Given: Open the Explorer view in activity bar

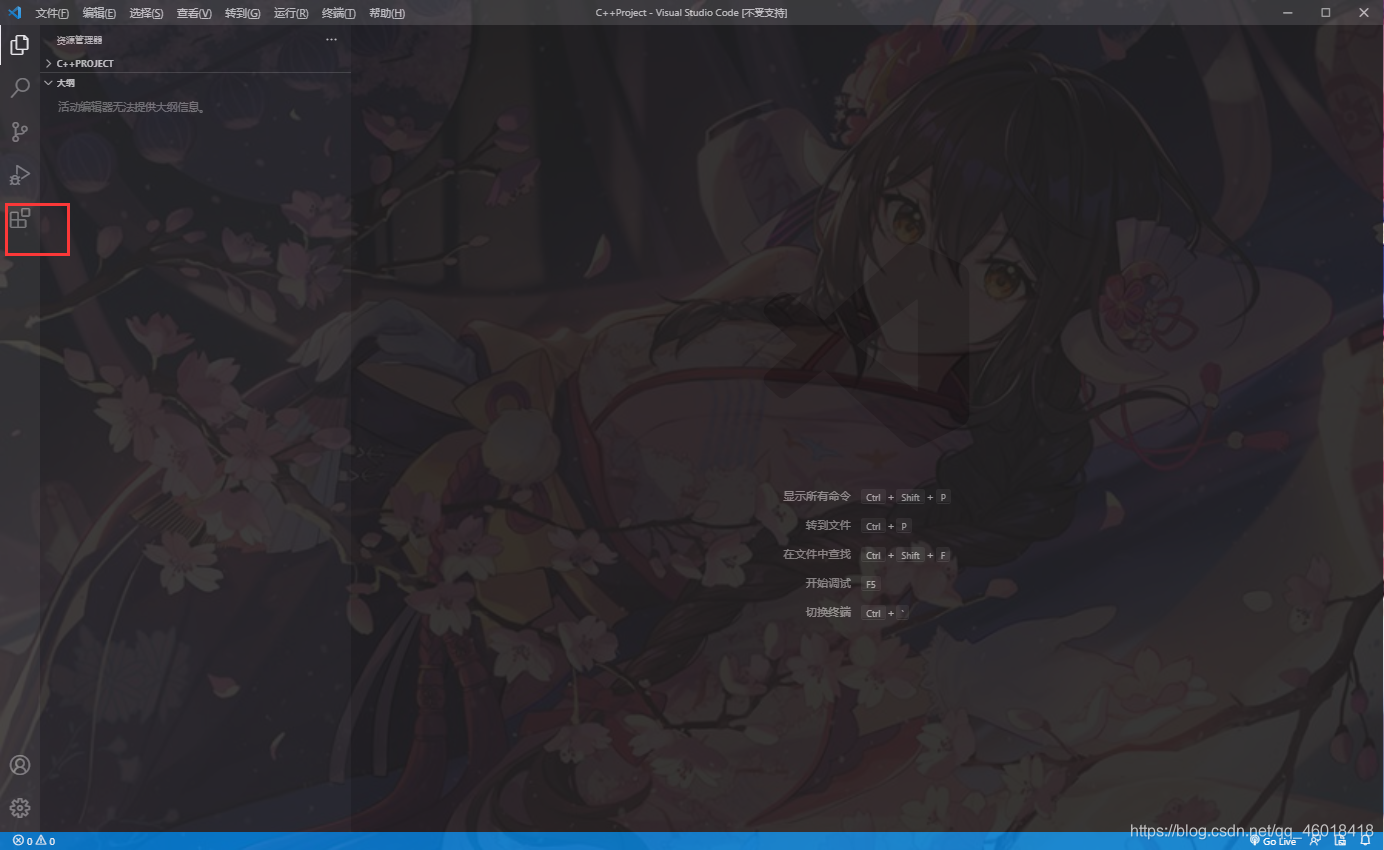Looking at the screenshot, I should [19, 45].
